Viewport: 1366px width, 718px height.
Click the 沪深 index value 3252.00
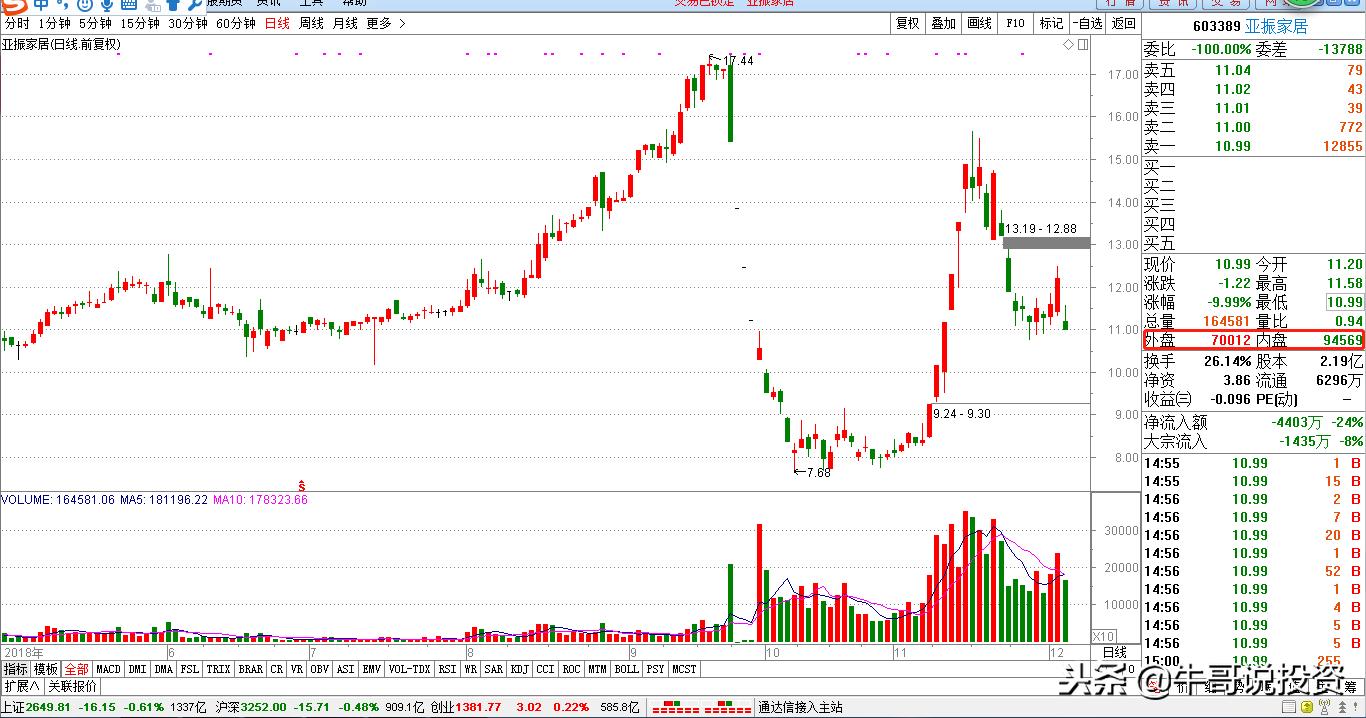point(265,707)
